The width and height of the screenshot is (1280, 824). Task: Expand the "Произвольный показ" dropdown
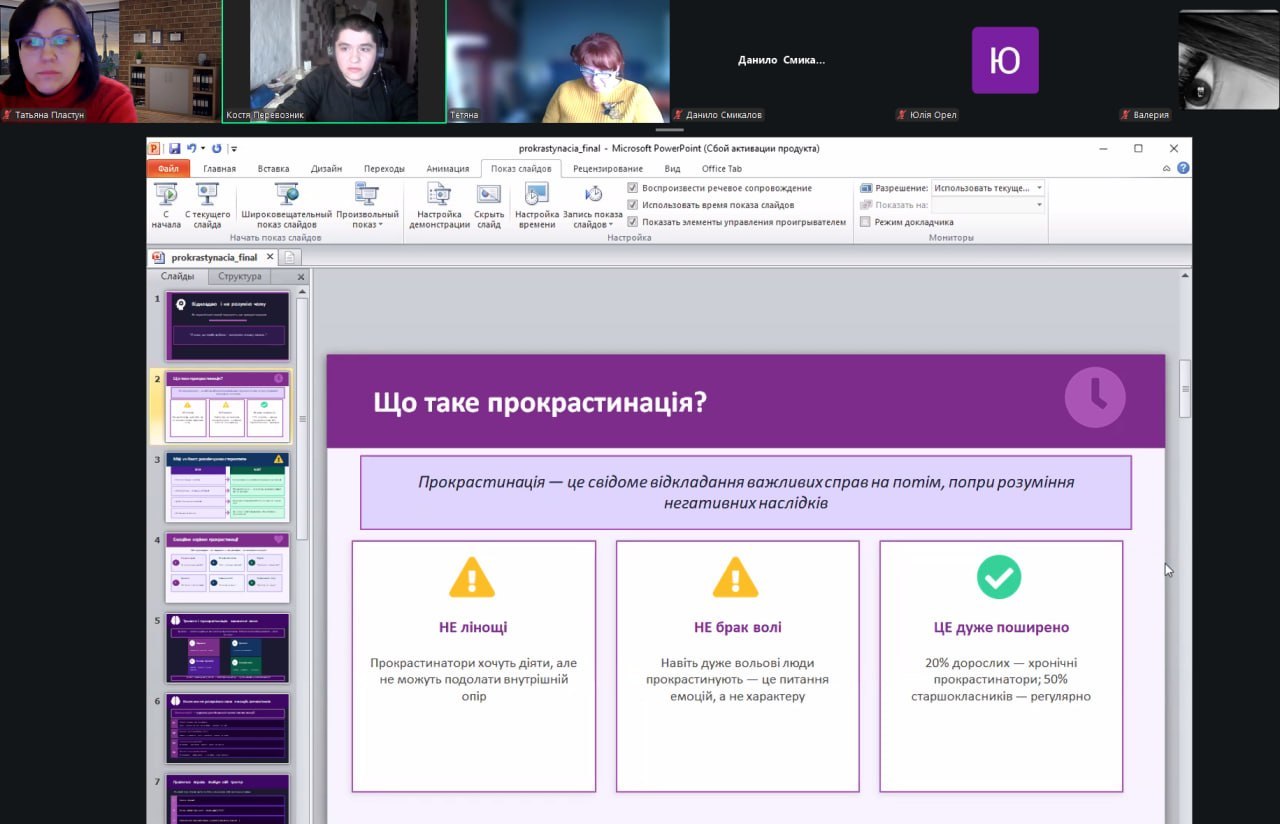[367, 225]
